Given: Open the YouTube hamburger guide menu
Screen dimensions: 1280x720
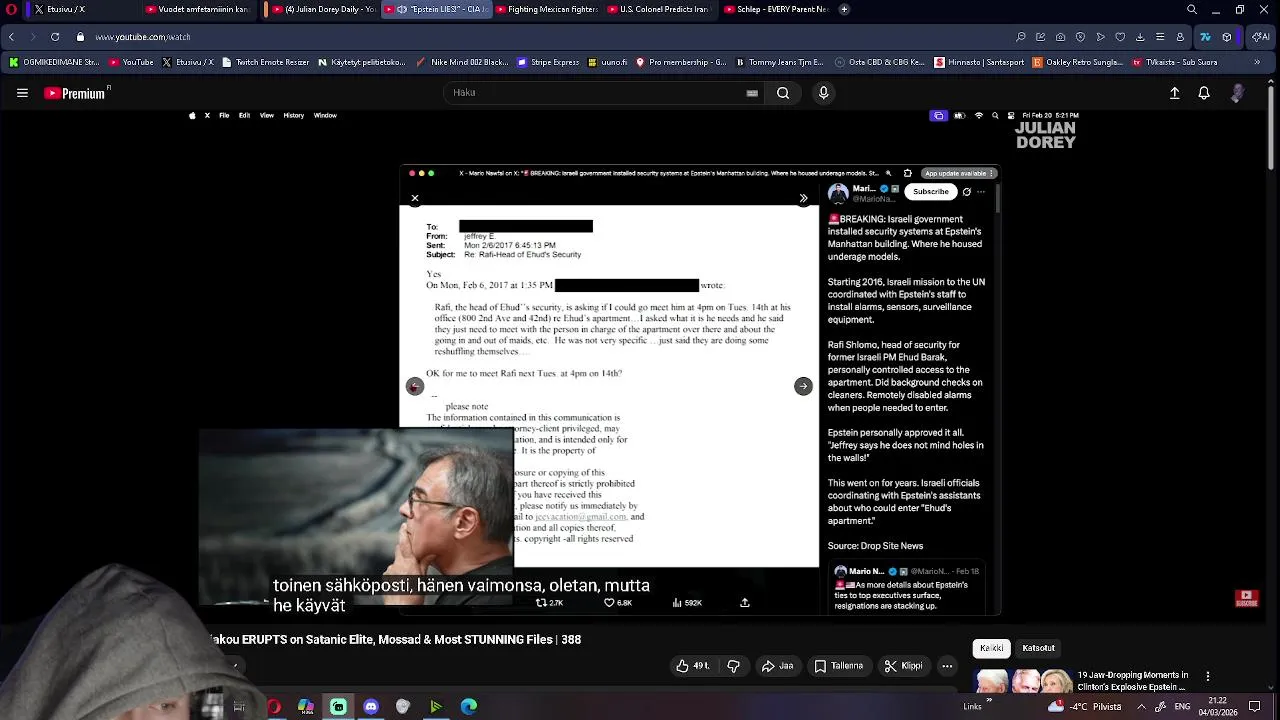Looking at the screenshot, I should (22, 93).
